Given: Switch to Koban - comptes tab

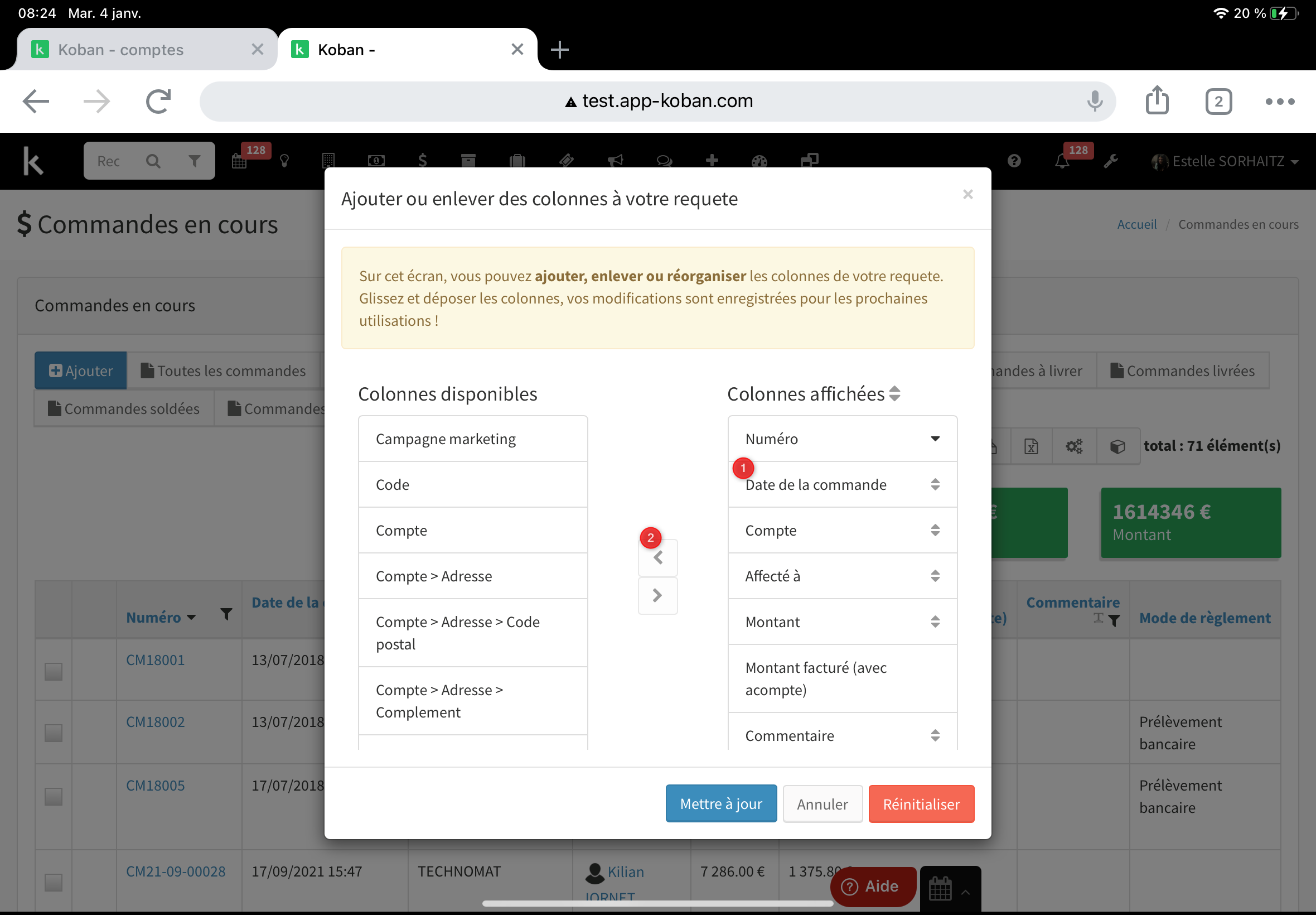Looking at the screenshot, I should [121, 50].
